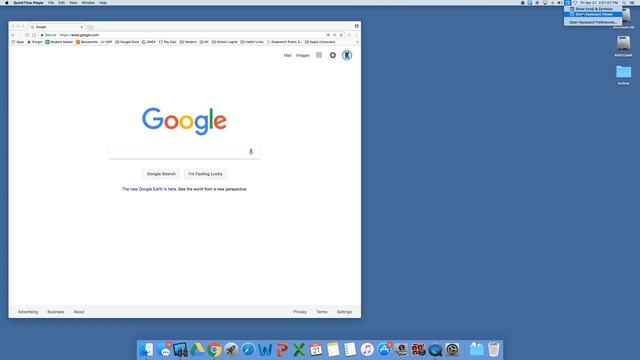Open the Useful Links bookmarks folder

click(252, 42)
